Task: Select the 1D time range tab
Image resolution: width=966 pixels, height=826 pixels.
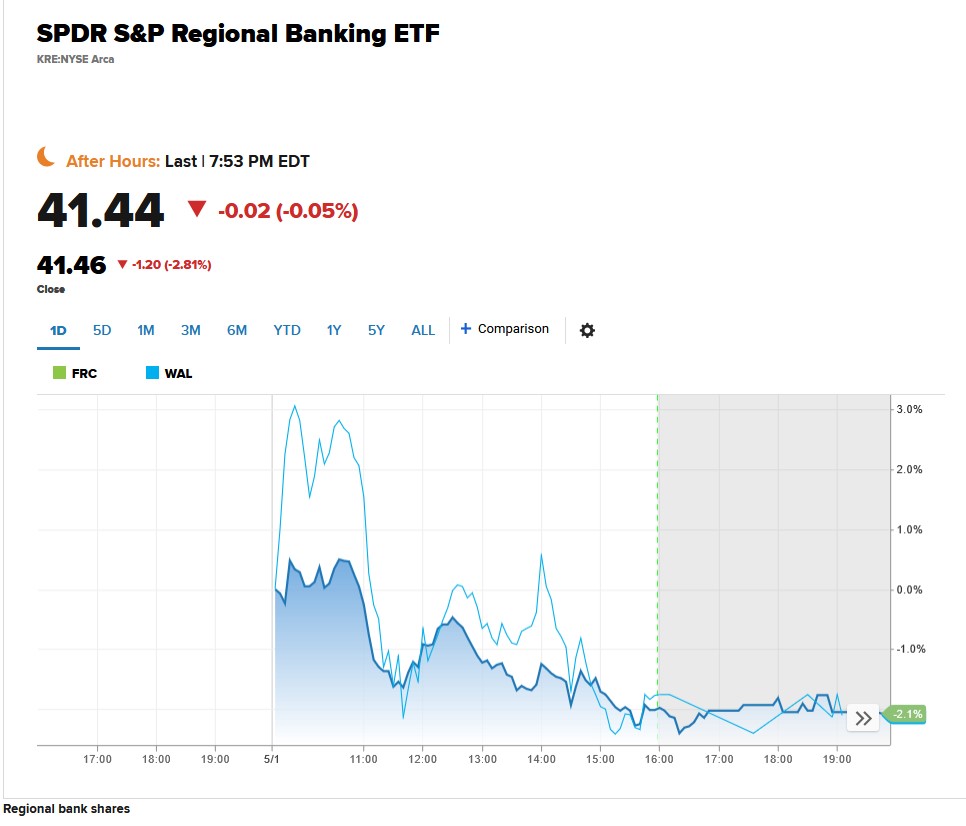Action: coord(58,330)
